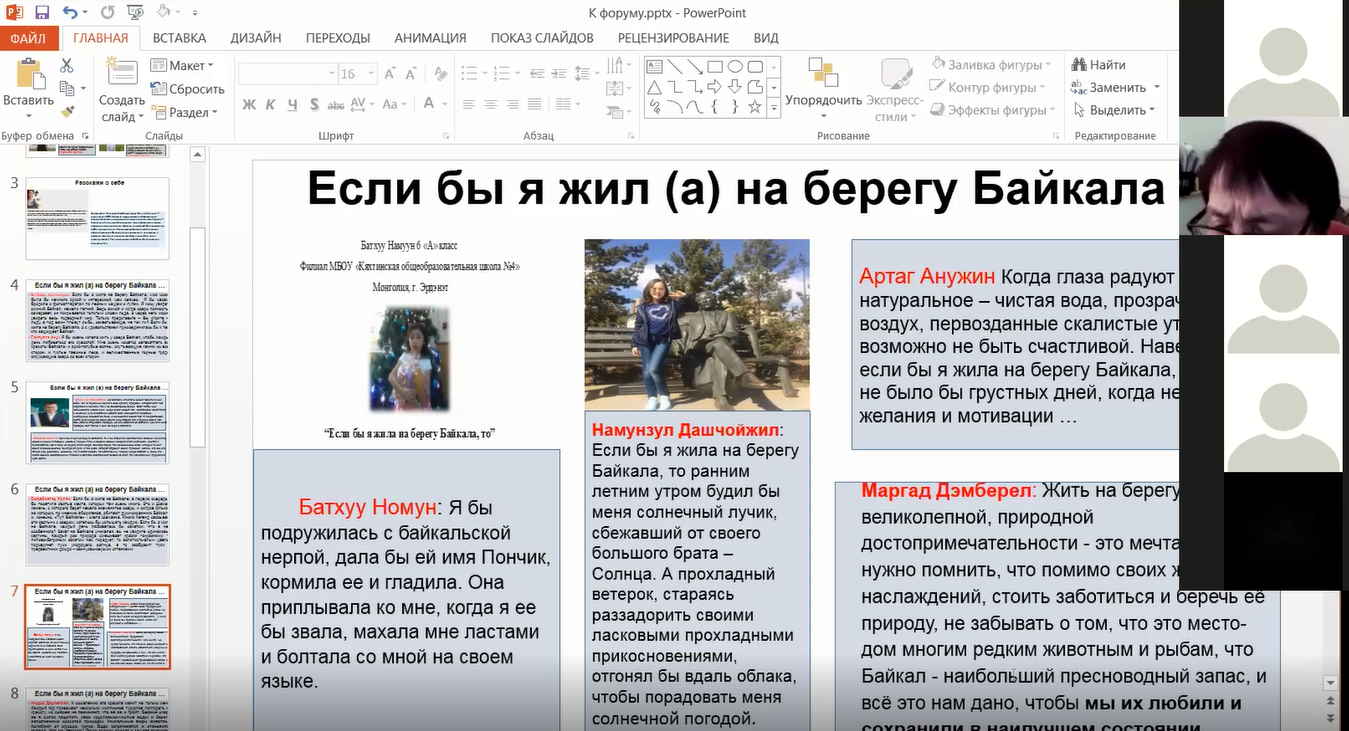Open the ФАЙЛ backstage menu

(x=28, y=39)
